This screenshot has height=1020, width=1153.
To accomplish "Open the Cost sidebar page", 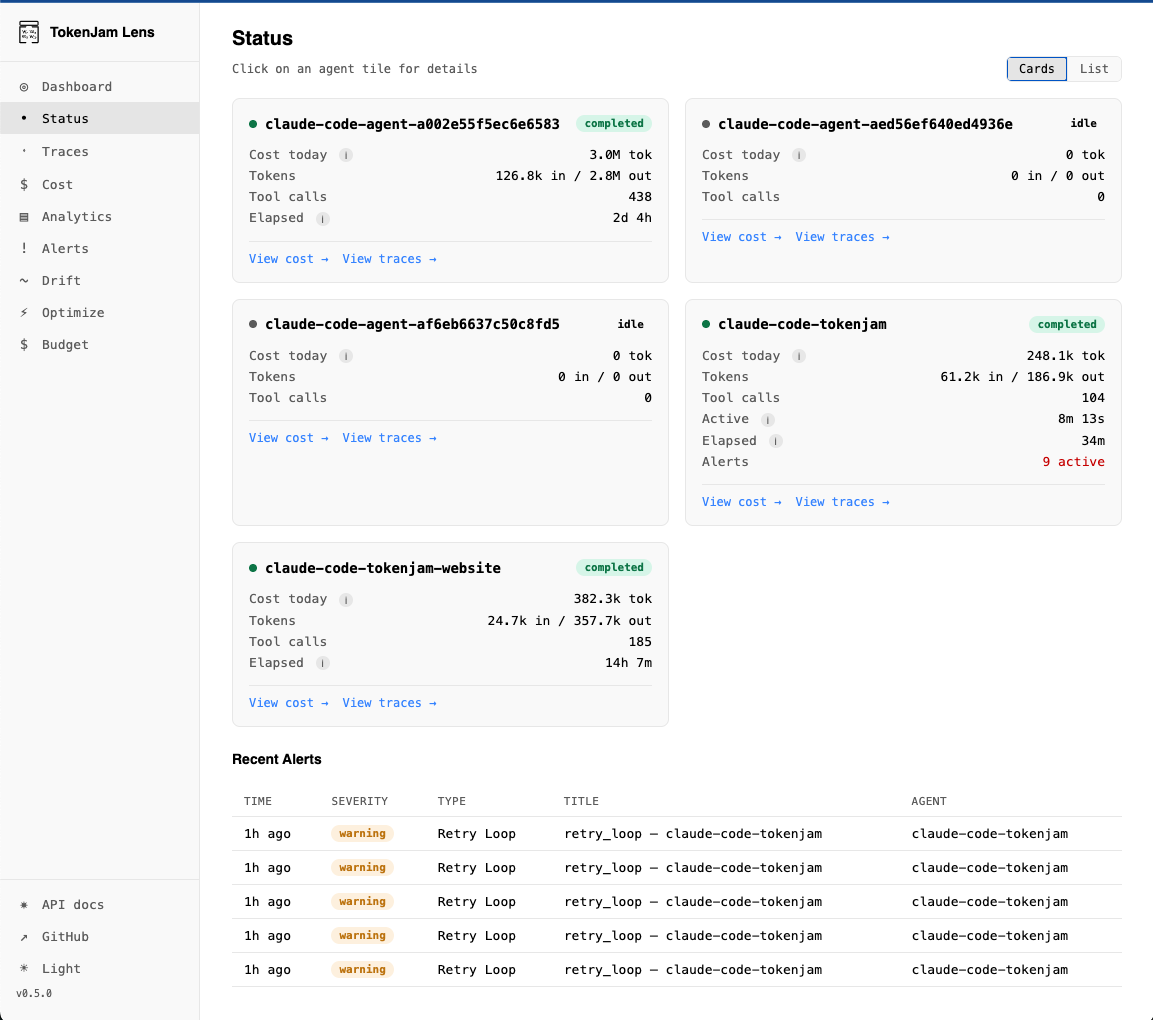I will coord(99,185).
